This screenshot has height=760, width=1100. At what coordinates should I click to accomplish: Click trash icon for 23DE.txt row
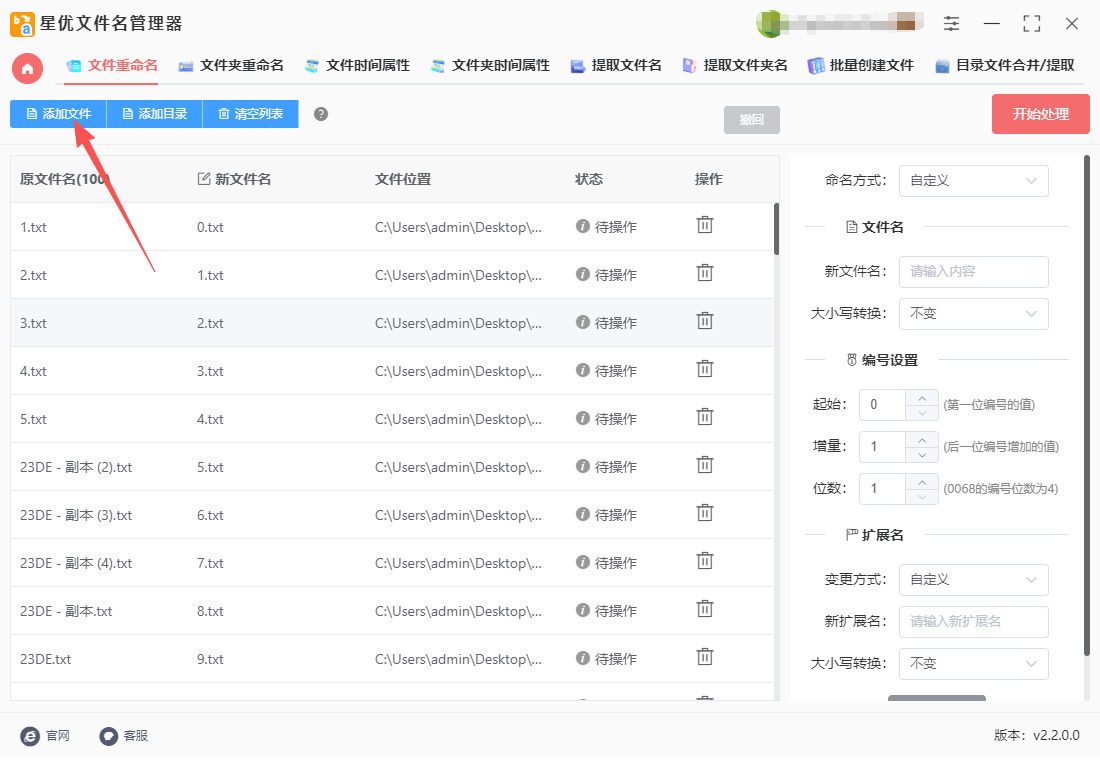click(x=705, y=658)
